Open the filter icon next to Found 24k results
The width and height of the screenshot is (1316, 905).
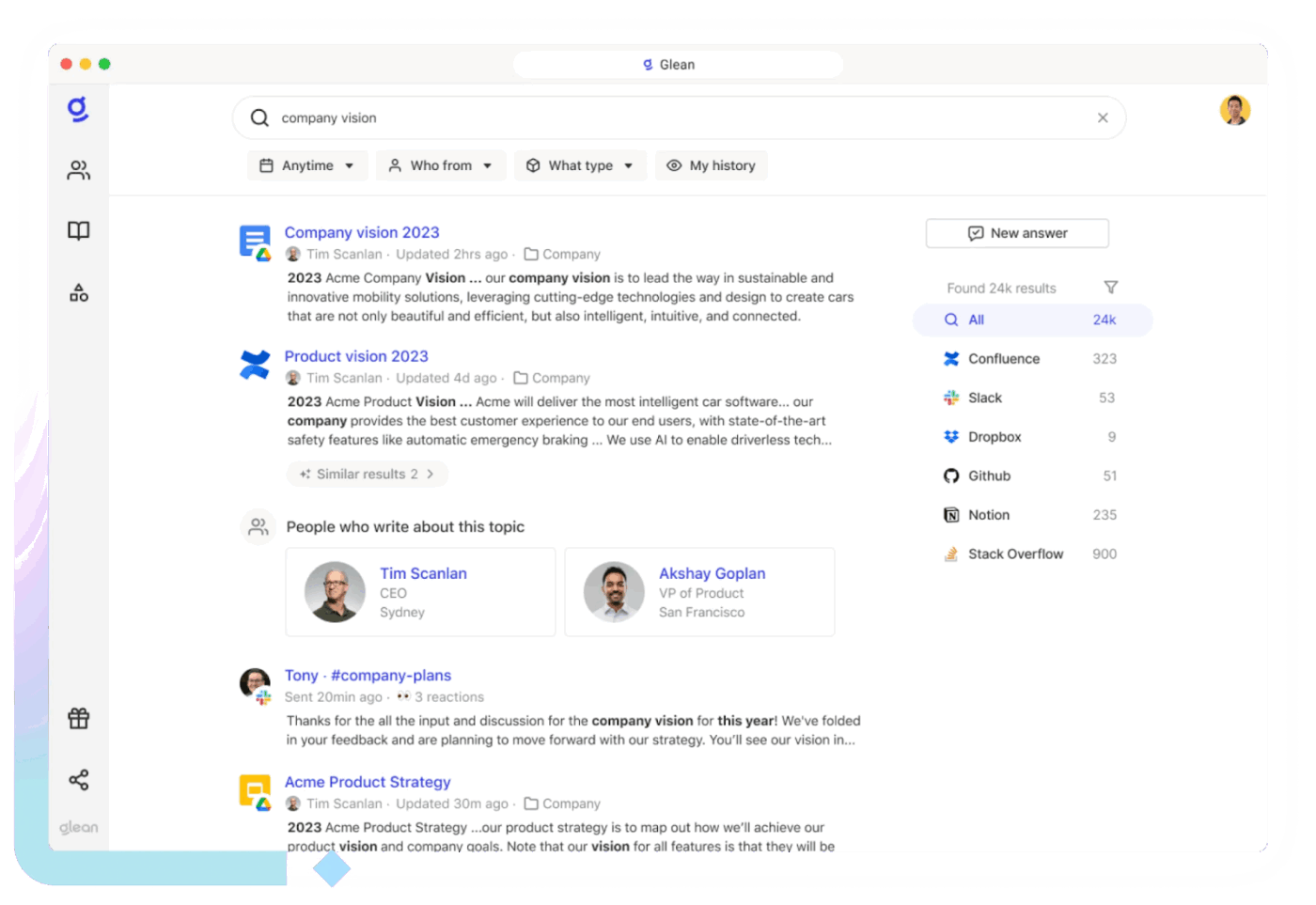coord(1110,288)
